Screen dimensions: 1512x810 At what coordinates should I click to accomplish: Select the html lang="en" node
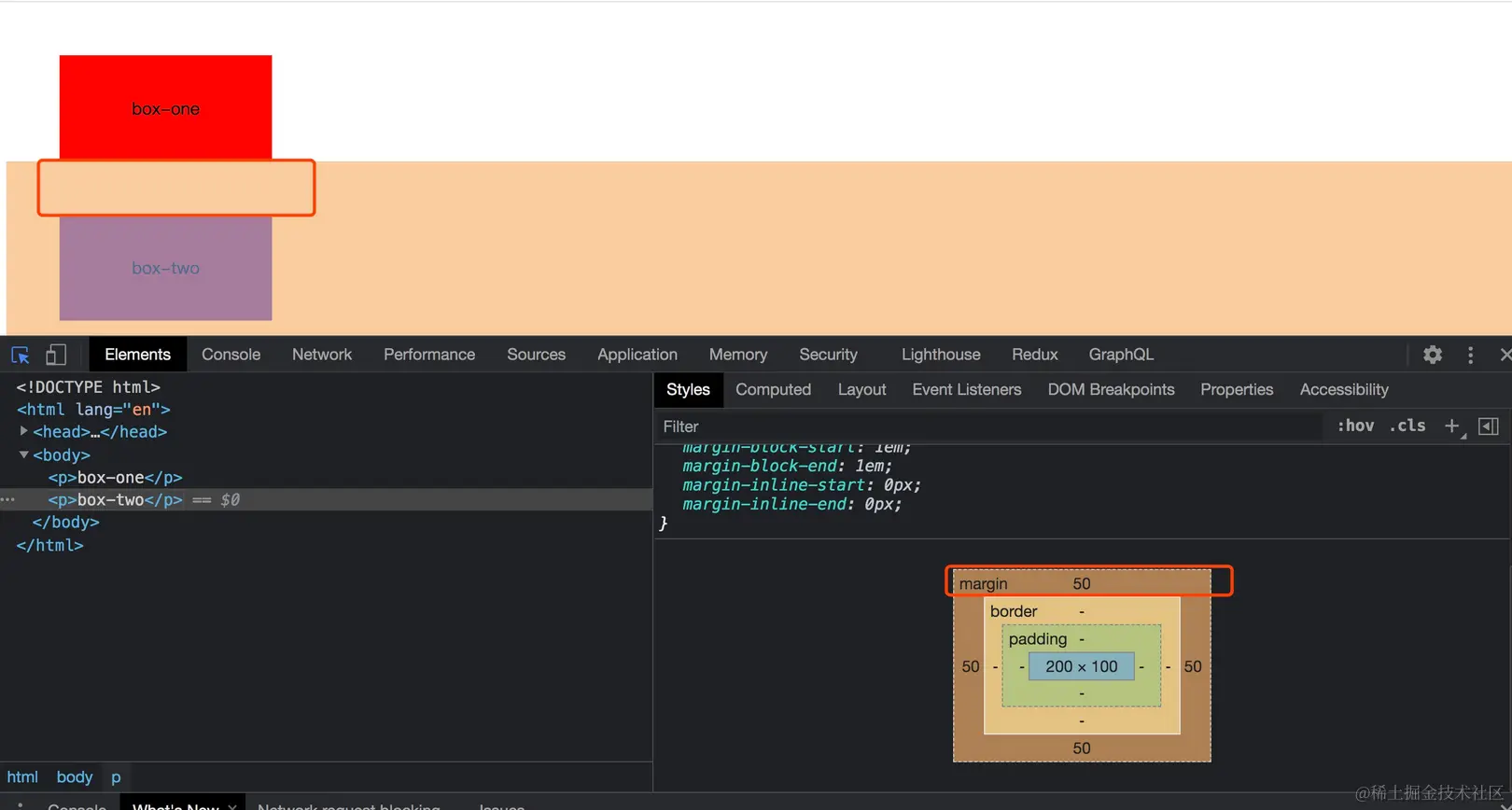click(x=93, y=409)
